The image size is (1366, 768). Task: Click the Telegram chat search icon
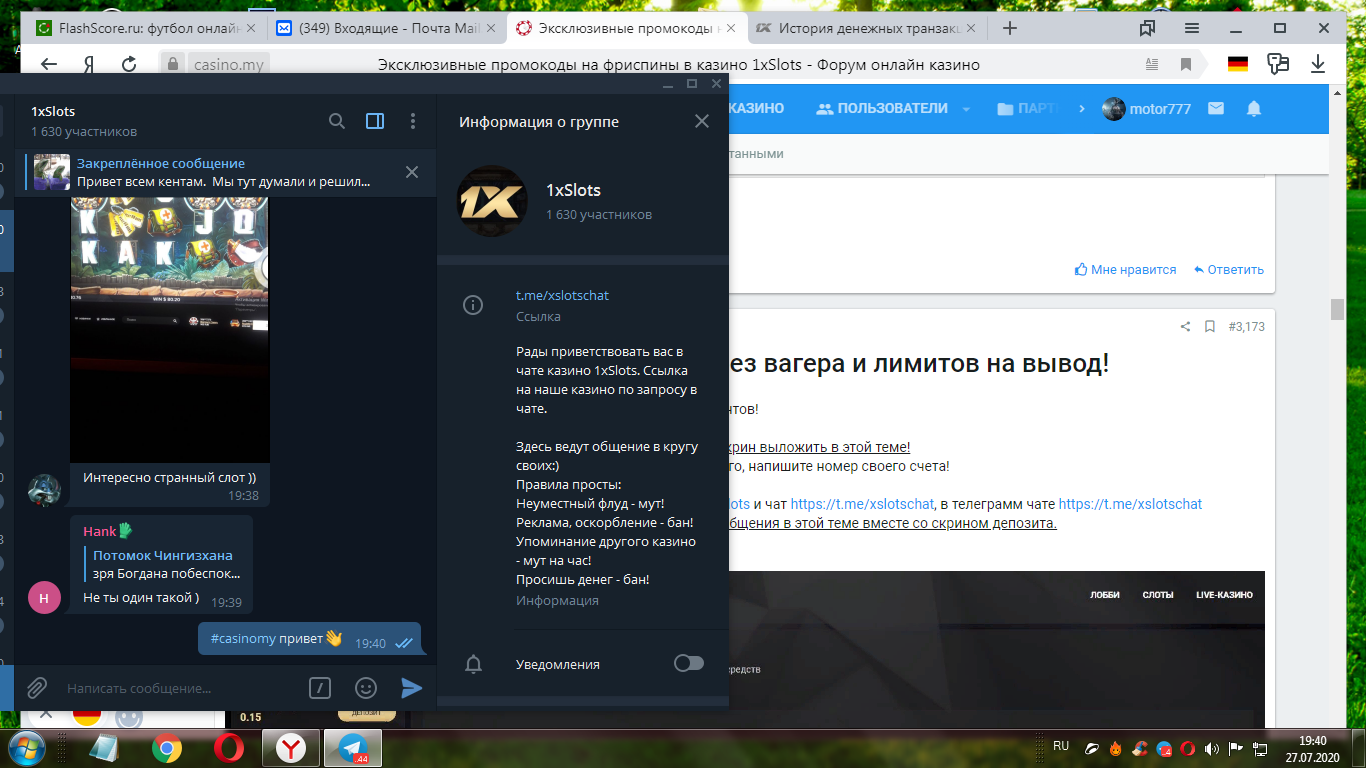pyautogui.click(x=337, y=121)
